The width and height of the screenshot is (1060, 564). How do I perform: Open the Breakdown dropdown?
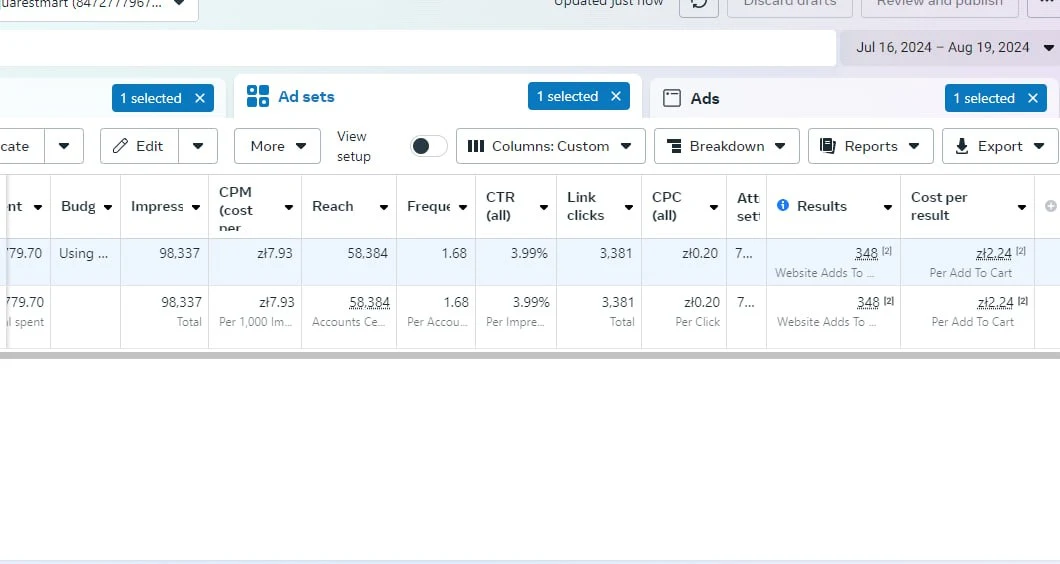727,146
